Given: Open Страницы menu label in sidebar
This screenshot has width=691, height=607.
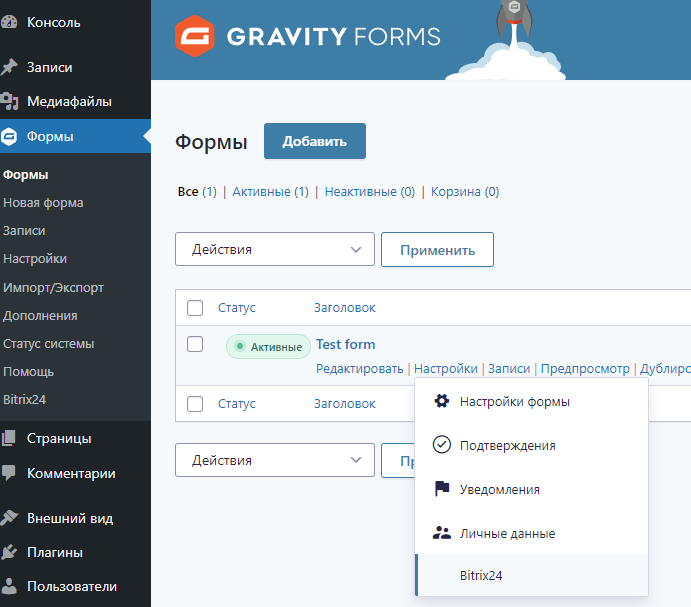Looking at the screenshot, I should pyautogui.click(x=59, y=438).
